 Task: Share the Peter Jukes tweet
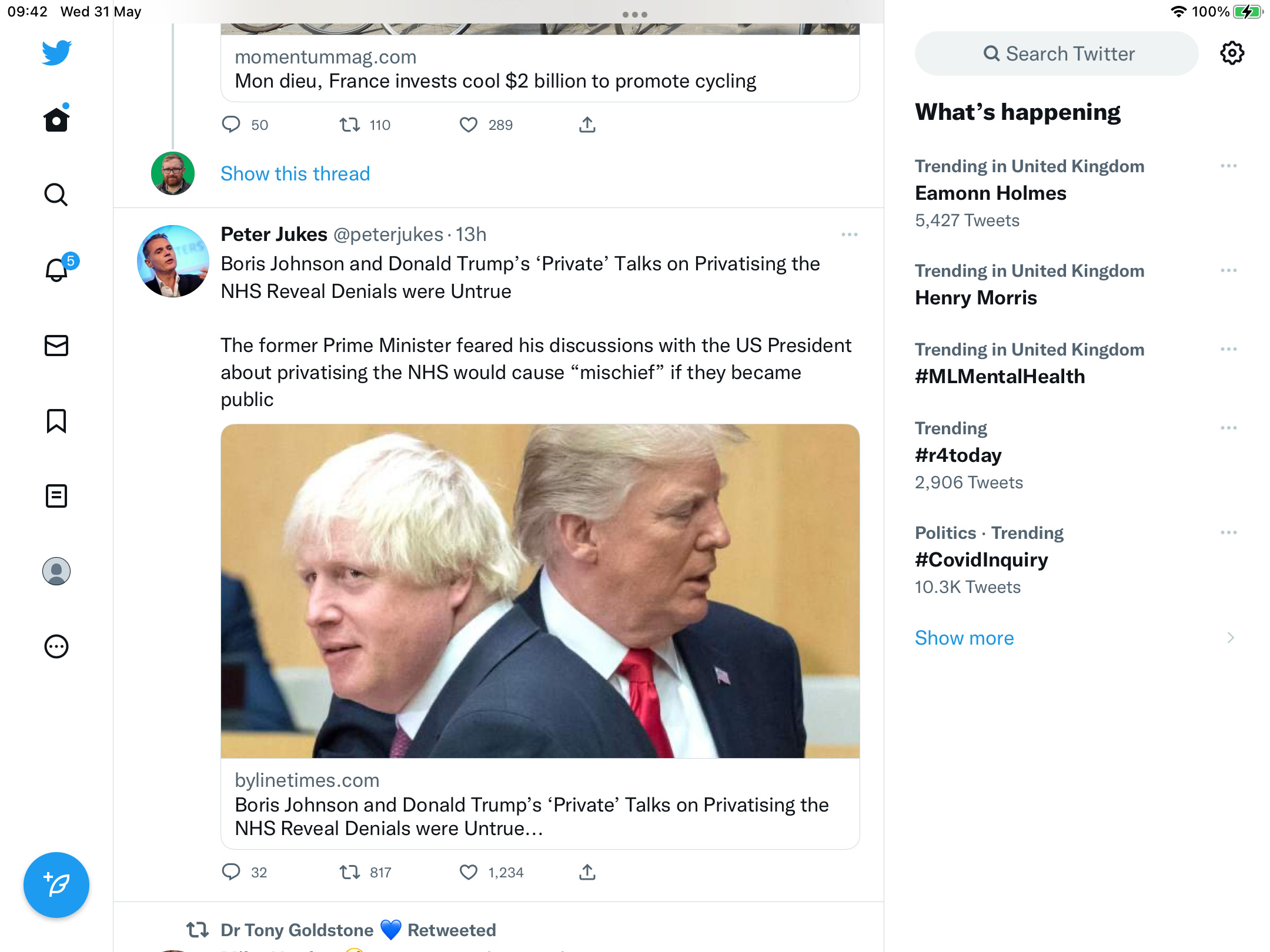pyautogui.click(x=587, y=872)
